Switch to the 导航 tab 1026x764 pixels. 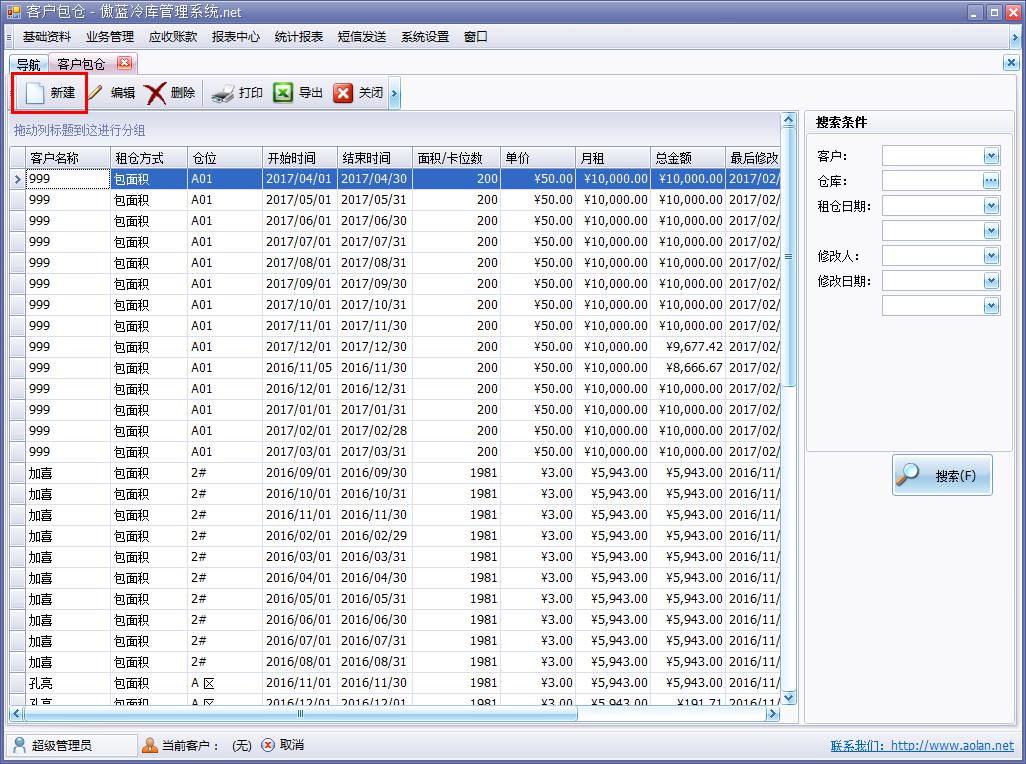point(28,64)
